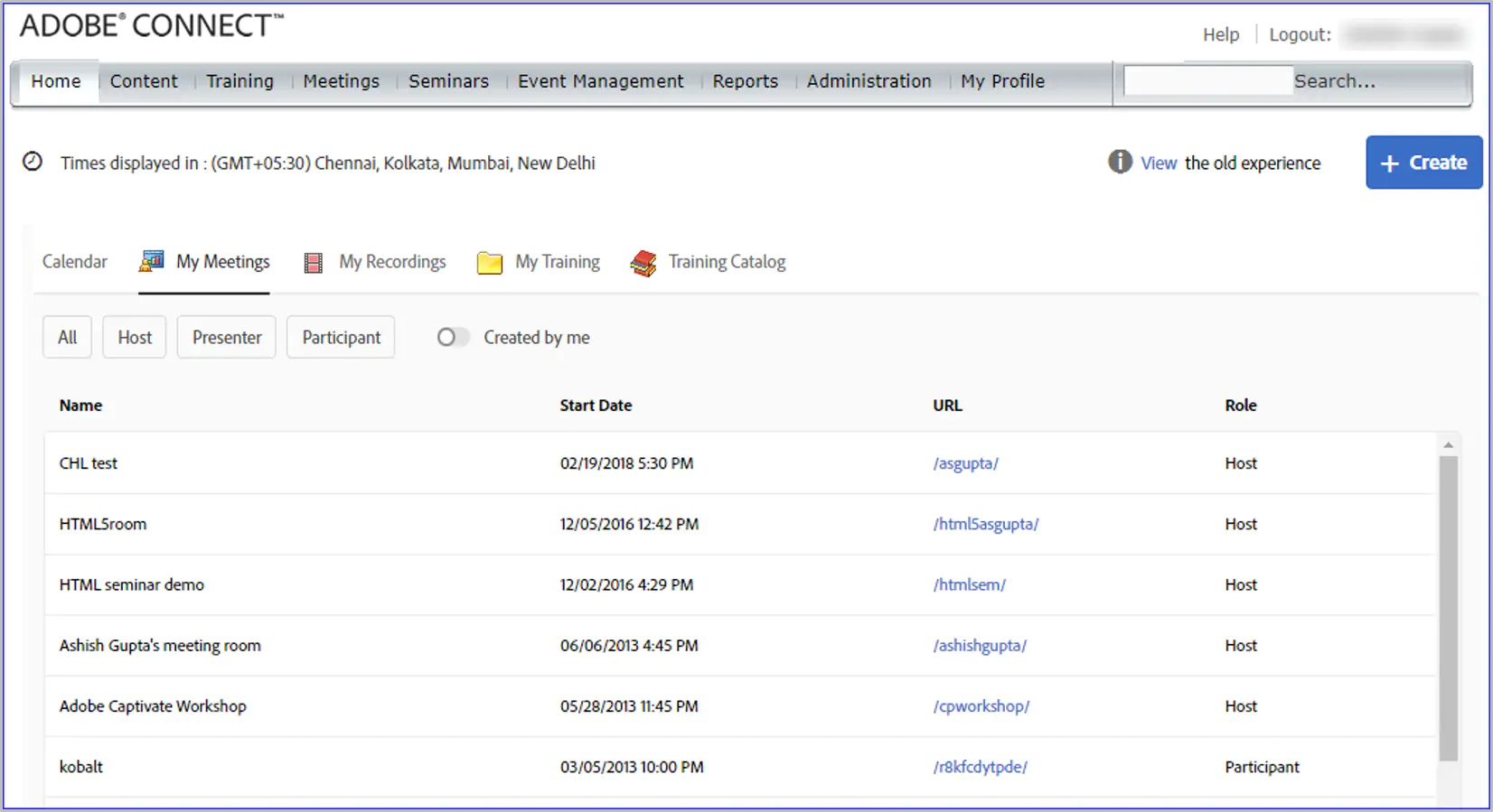Screen dimensions: 1493x812
Task: Filter meetings by All
Action: pyautogui.click(x=67, y=337)
